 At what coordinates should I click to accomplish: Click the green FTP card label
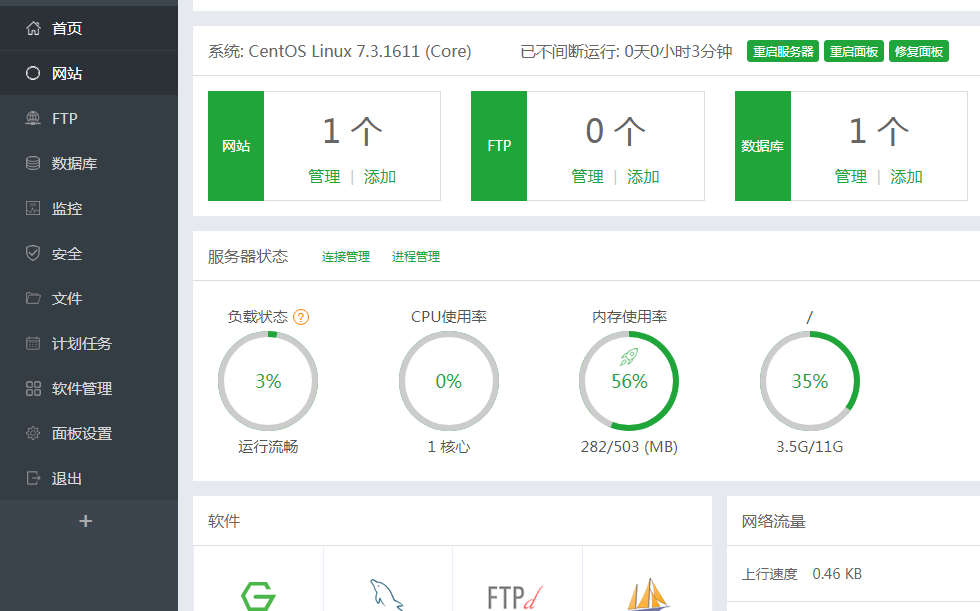tap(499, 146)
